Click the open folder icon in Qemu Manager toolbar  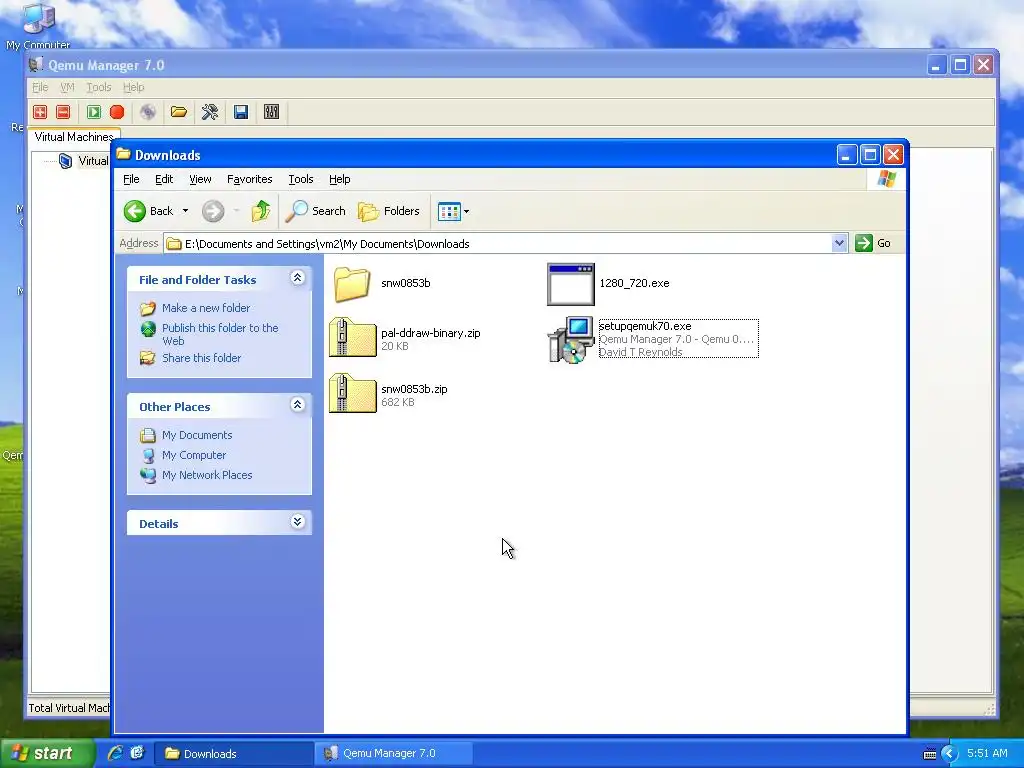pos(178,112)
